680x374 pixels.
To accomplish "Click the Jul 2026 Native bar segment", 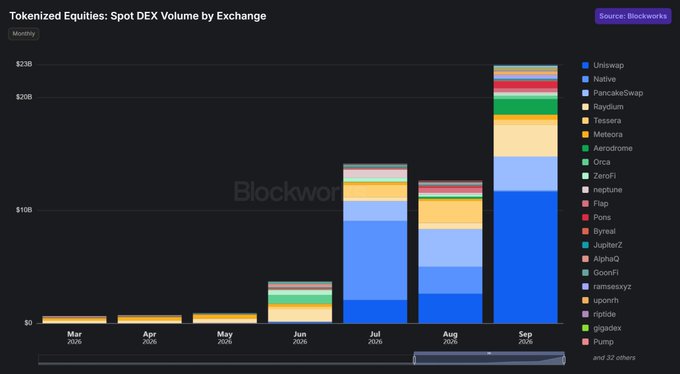I will coord(375,260).
